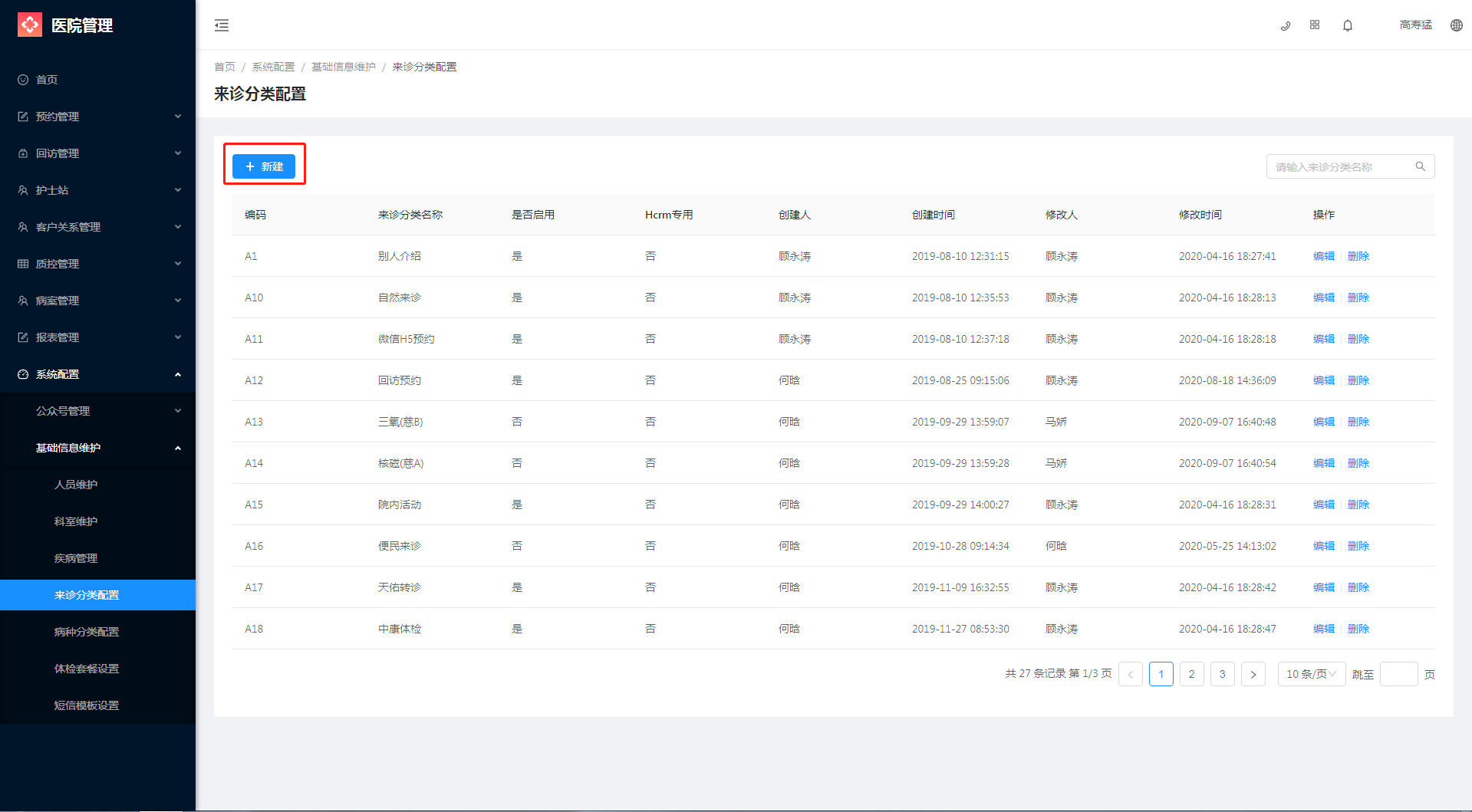1472x812 pixels.
Task: Click the 客户关系管理 icon in sidebar
Action: [23, 227]
